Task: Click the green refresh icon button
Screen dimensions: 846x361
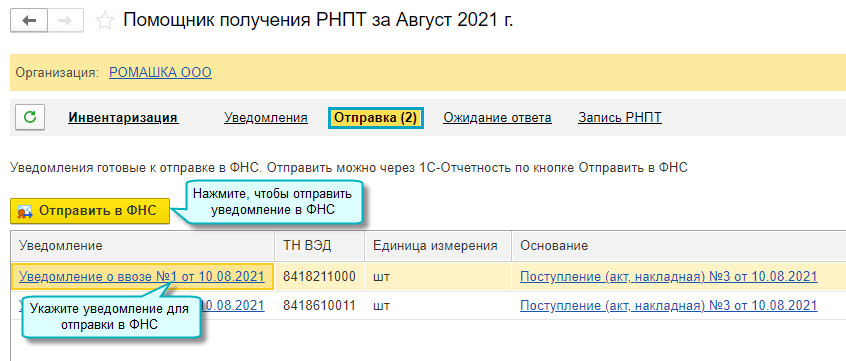Action: click(30, 117)
